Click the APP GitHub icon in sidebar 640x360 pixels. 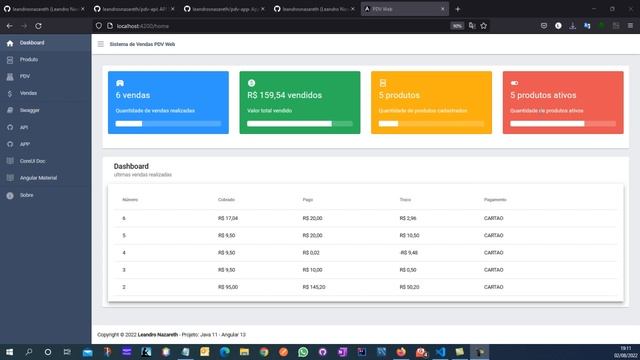[x=10, y=144]
